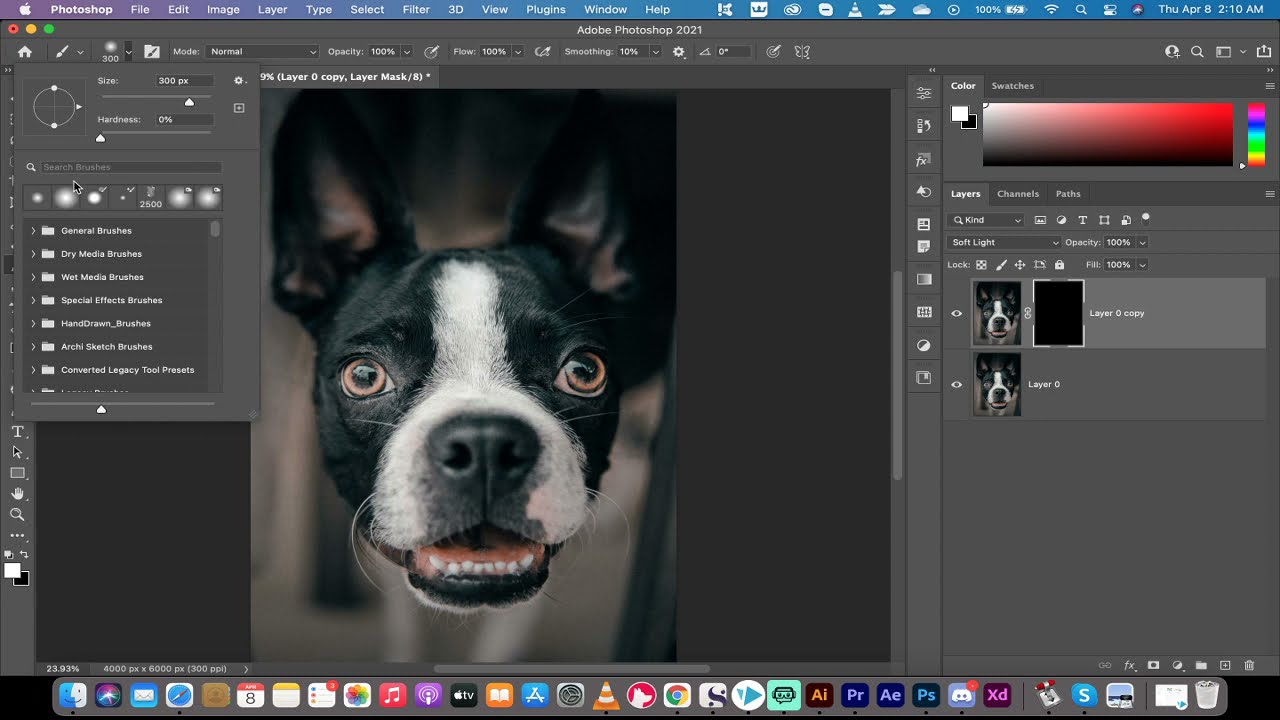Create a new group folder
1280x720 pixels.
pyautogui.click(x=1201, y=665)
